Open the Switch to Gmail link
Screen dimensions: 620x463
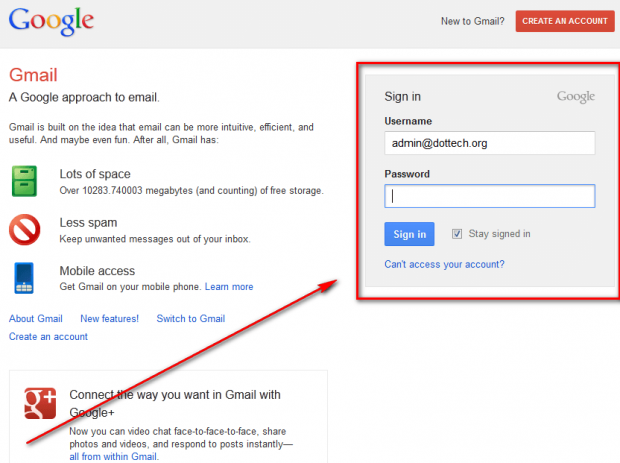coord(191,319)
